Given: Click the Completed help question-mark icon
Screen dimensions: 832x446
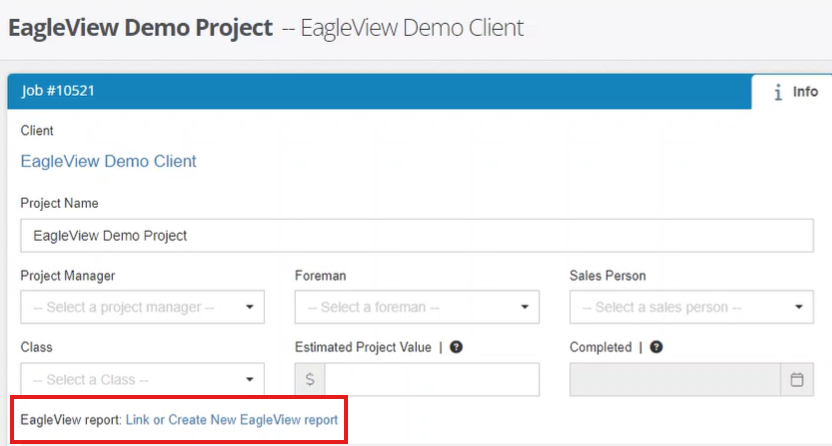Looking at the screenshot, I should [x=656, y=347].
